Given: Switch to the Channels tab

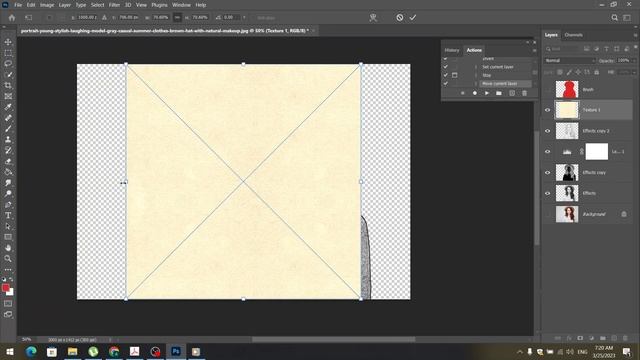Looking at the screenshot, I should pos(573,35).
